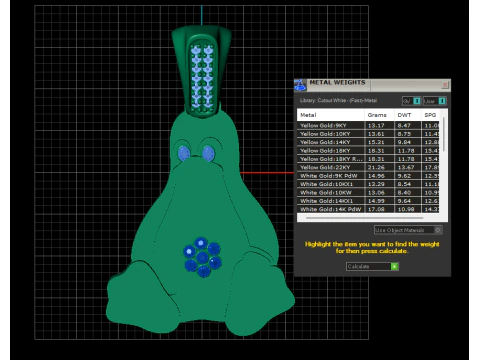
Task: Click the 8.54 DWT value
Action: 404,184
